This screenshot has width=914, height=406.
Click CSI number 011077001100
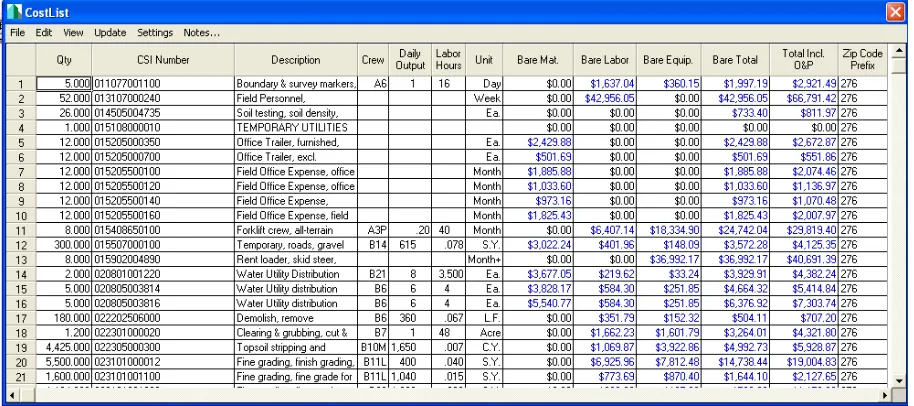[x=163, y=84]
